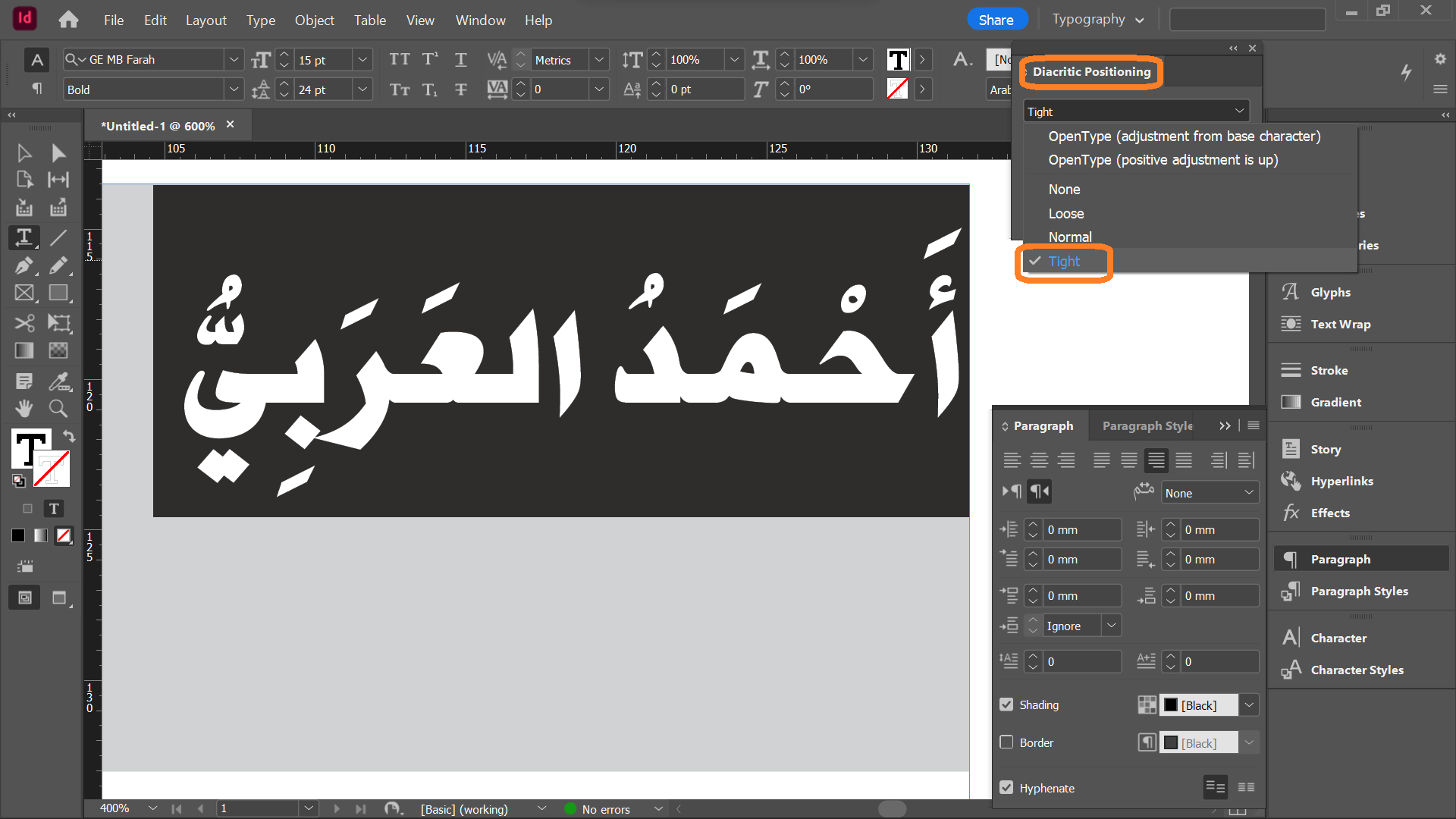Choose Loose diacritic positioning option
Screen dimensions: 1456x819
[x=1065, y=214]
